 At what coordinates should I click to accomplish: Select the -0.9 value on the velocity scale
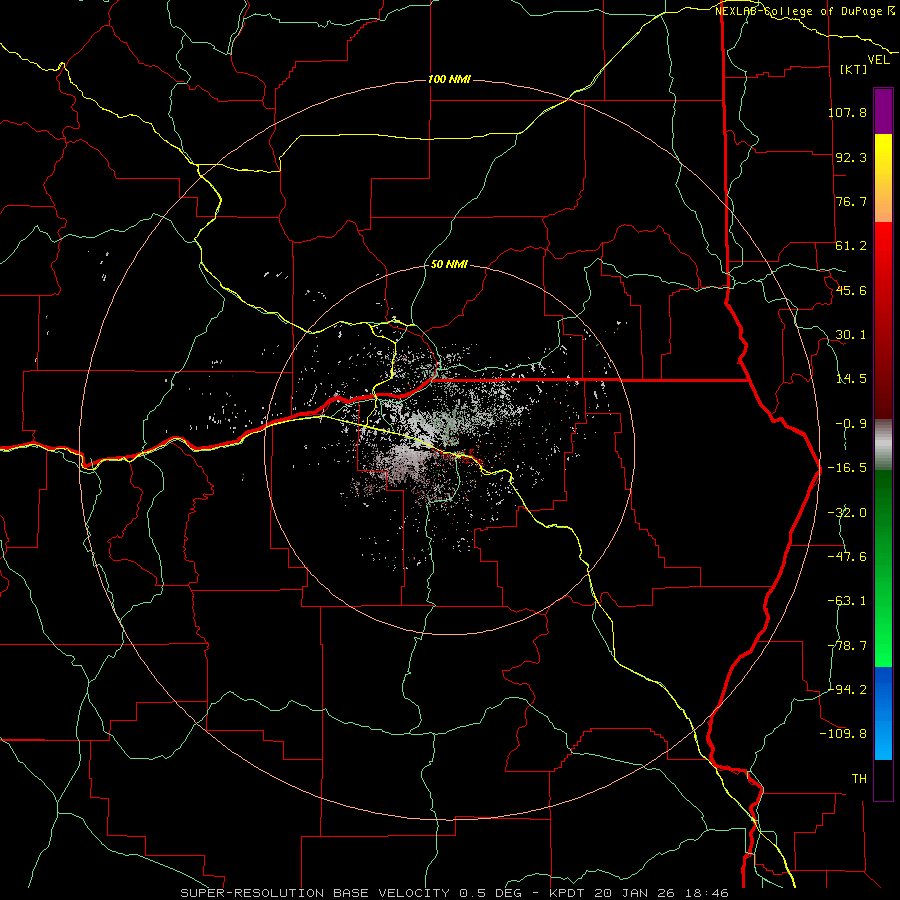coord(851,424)
